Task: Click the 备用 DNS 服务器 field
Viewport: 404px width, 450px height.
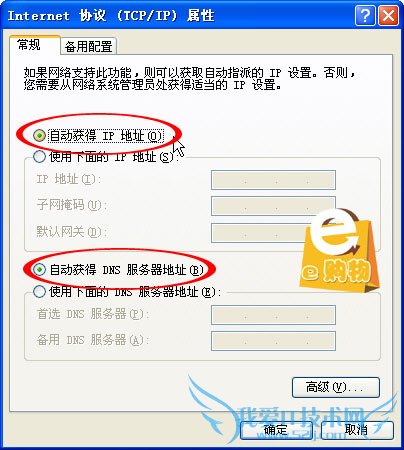Action: [273, 341]
